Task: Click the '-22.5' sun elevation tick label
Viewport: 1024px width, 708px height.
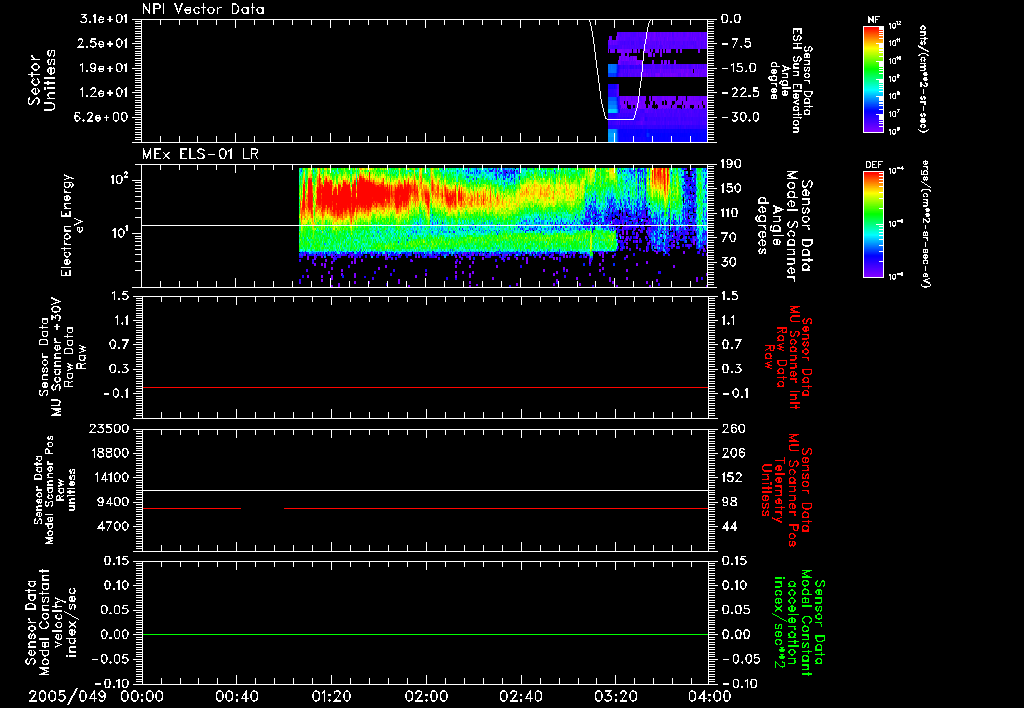Action: [739, 93]
